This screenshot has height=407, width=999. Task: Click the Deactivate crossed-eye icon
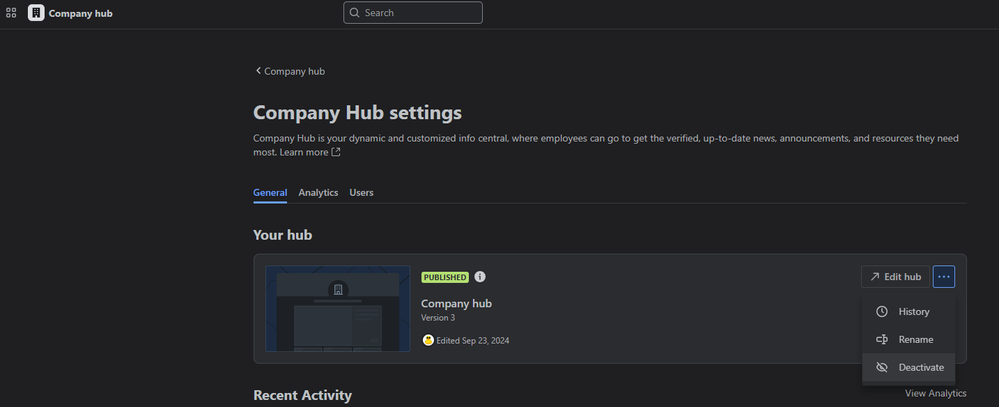882,368
